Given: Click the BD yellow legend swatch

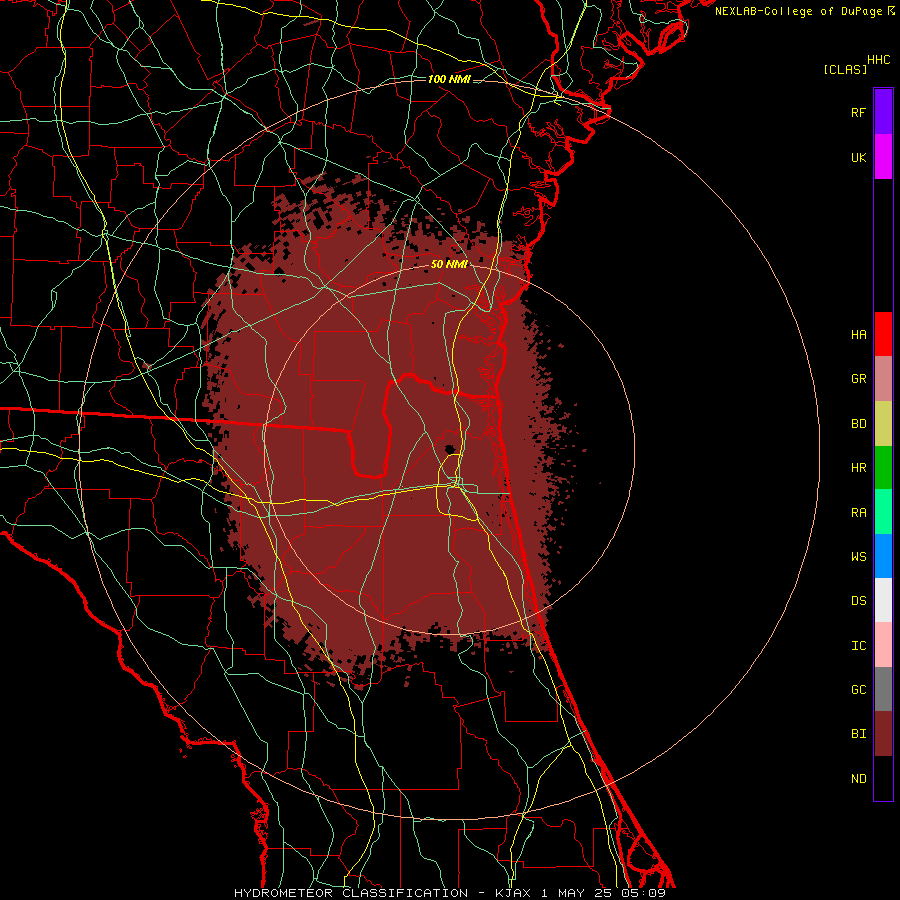Looking at the screenshot, I should pyautogui.click(x=883, y=424).
